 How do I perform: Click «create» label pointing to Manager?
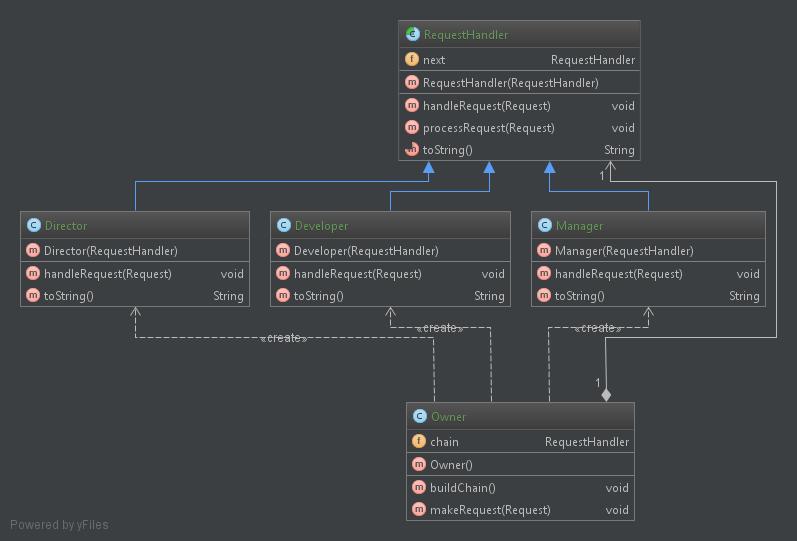(598, 328)
